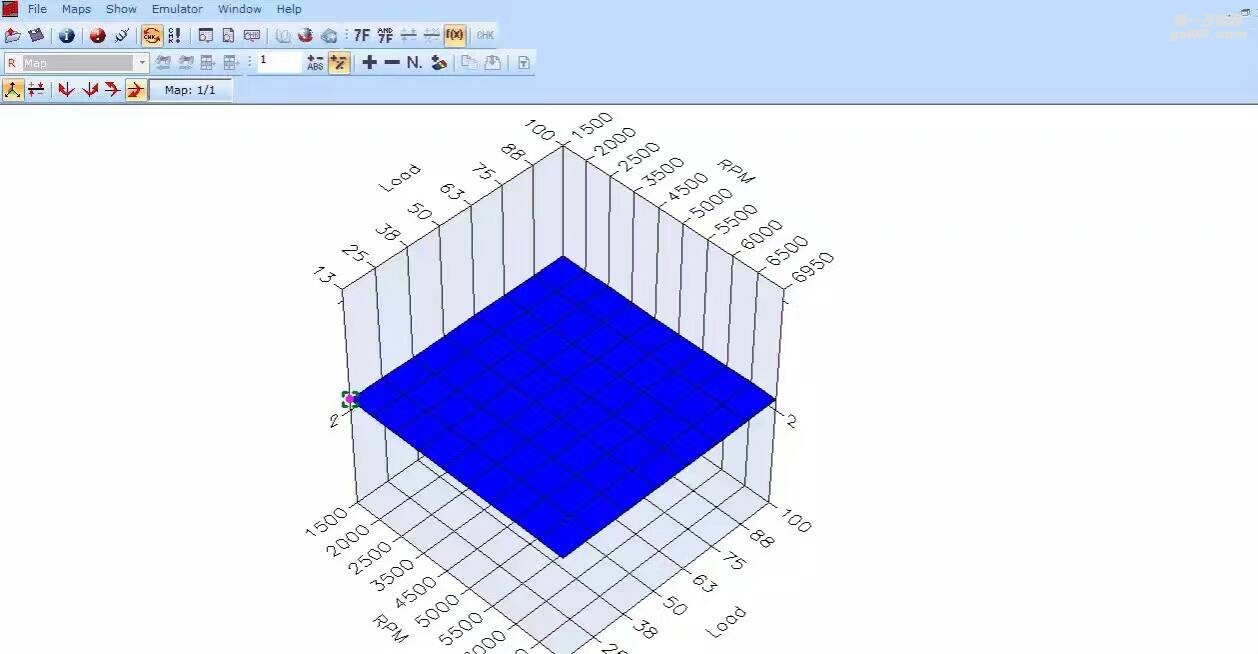
Task: Click the CHK exclamation checksum icon
Action: tap(174, 36)
